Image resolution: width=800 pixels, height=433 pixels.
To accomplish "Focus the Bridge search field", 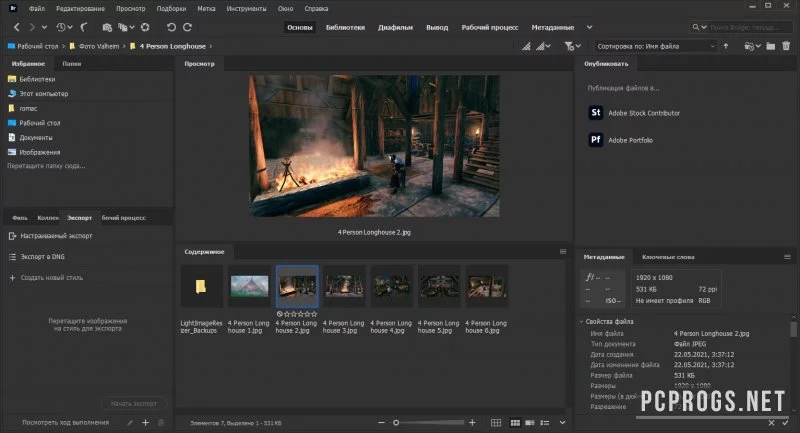I will (748, 27).
